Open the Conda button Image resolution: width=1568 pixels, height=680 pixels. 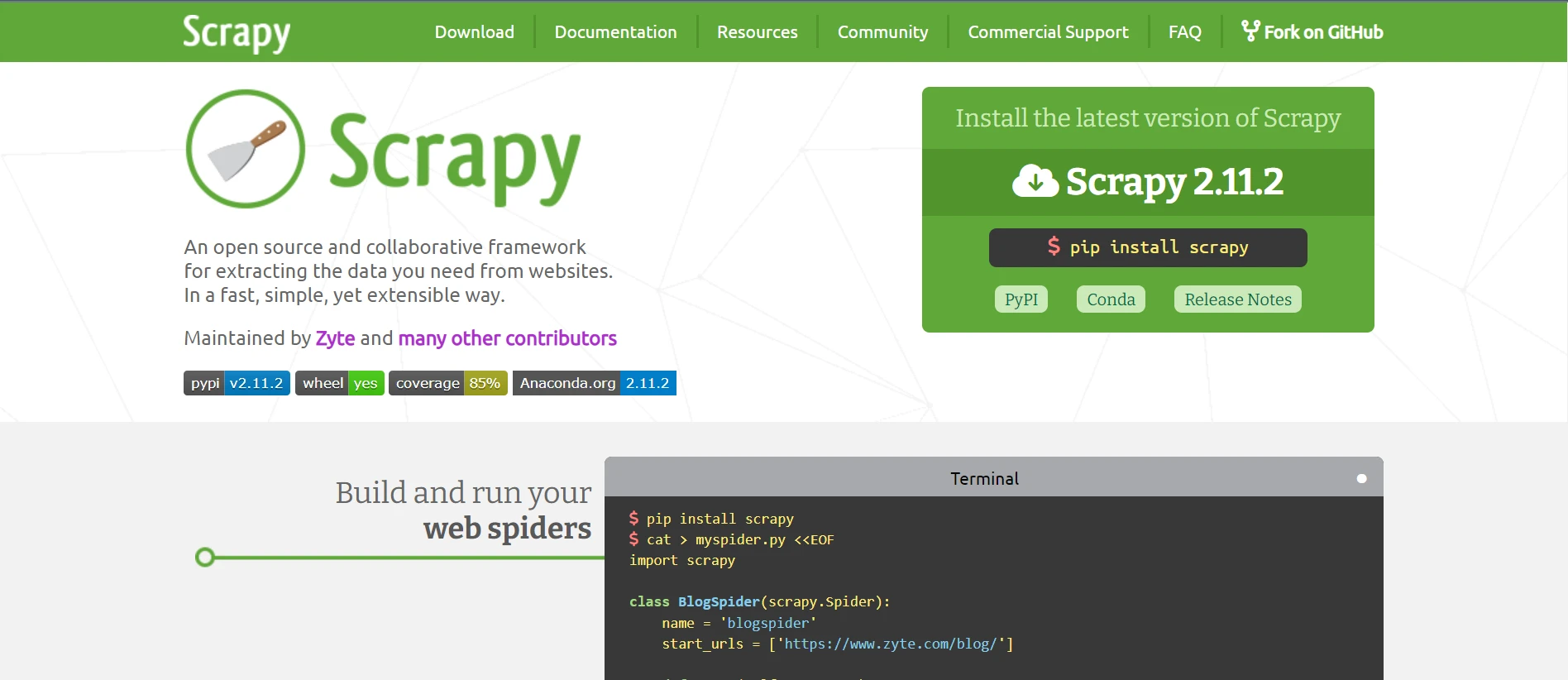[1111, 299]
